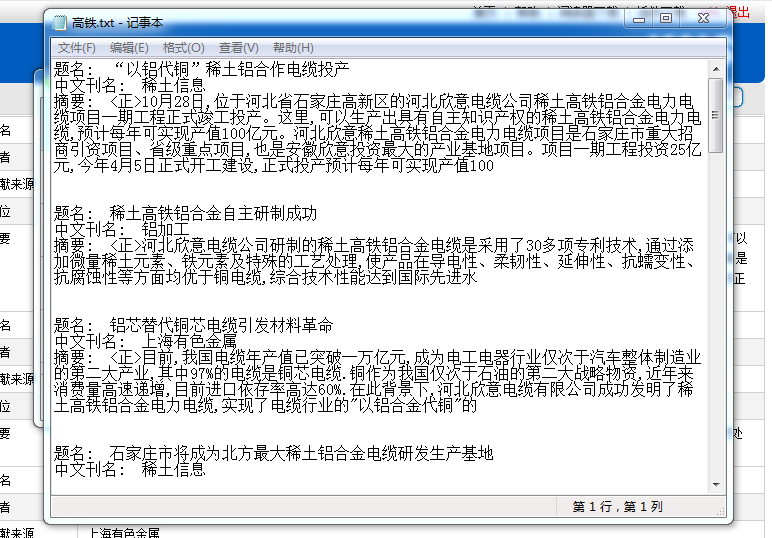Screen dimensions: 772x538
Task: Click the Notepad icon in title bar
Action: tap(60, 23)
